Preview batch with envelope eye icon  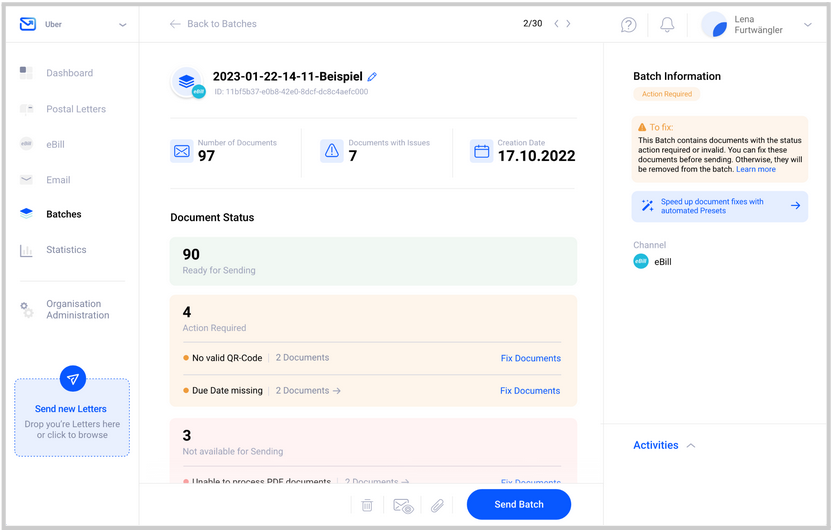coord(403,506)
